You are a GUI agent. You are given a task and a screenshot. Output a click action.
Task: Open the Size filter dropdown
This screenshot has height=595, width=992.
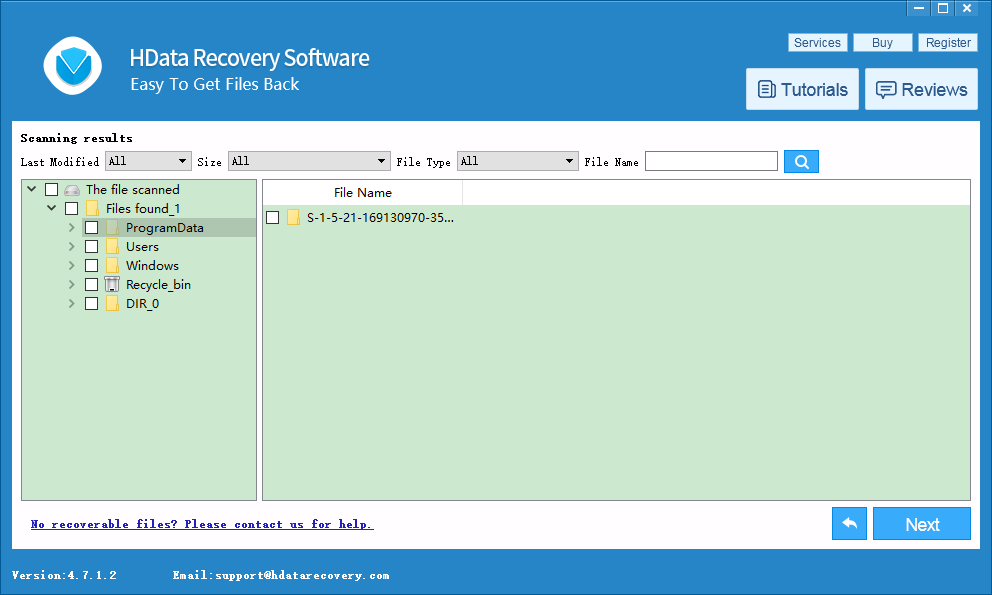pos(309,161)
